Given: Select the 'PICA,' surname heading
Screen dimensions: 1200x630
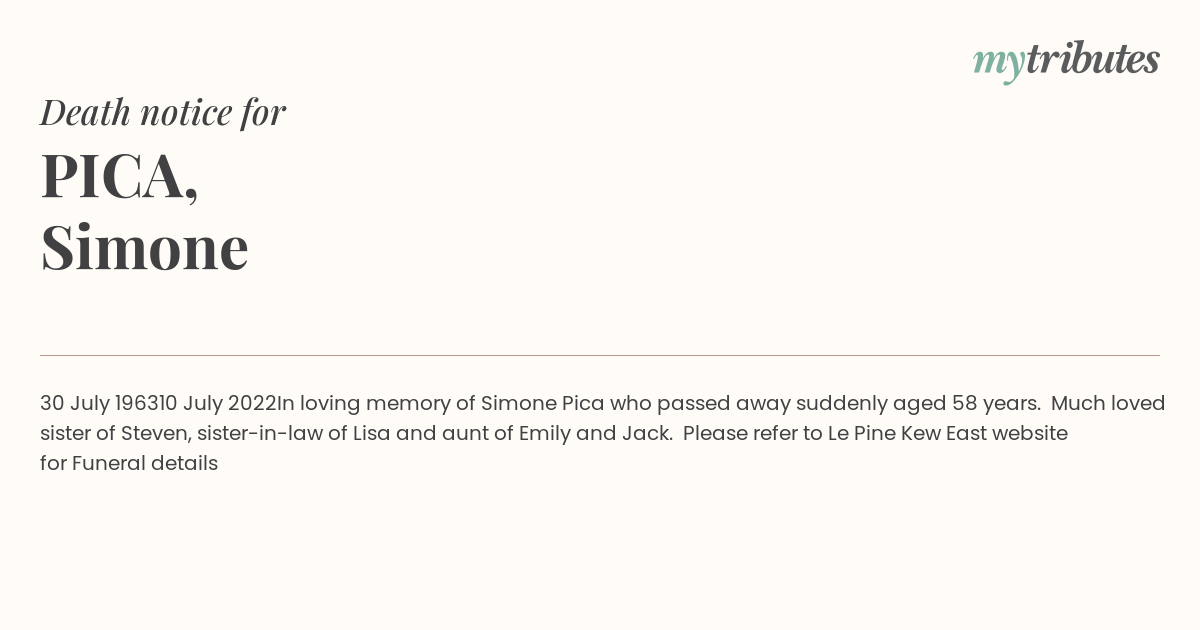Looking at the screenshot, I should (120, 175).
